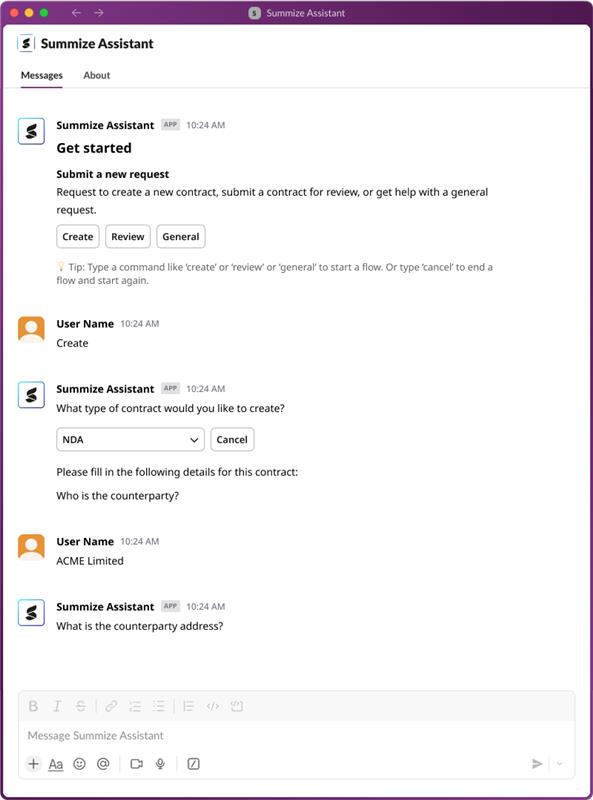
Task: Cancel the contract creation flow
Action: tap(234, 439)
